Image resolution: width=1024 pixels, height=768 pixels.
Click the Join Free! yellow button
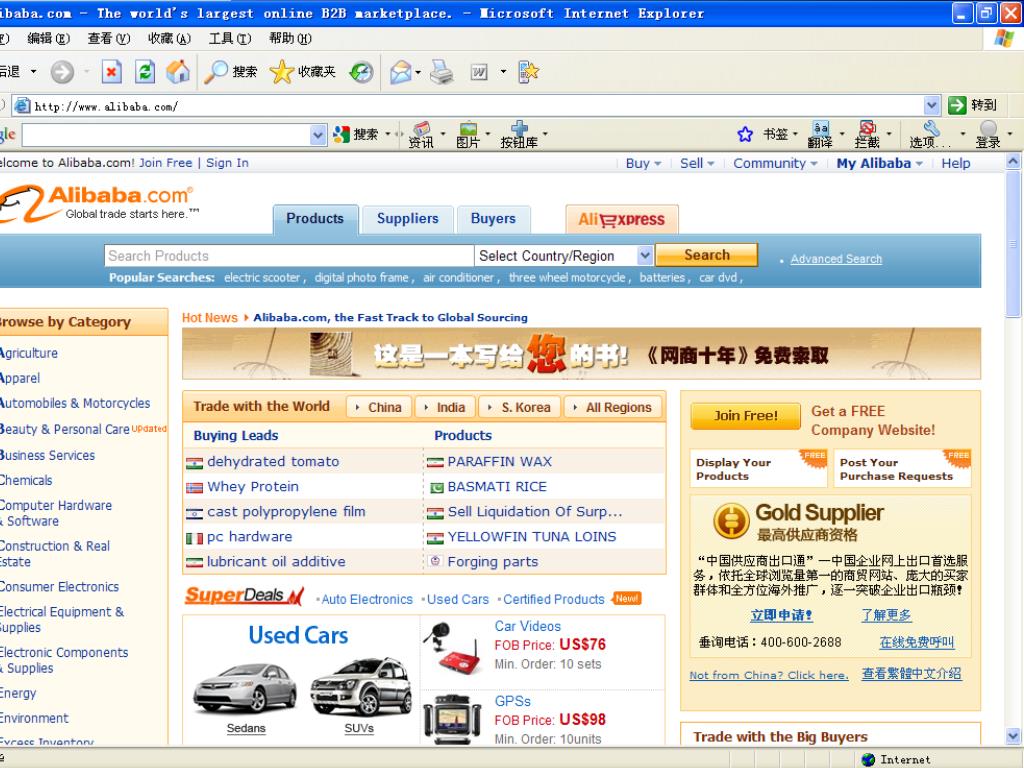coord(745,416)
